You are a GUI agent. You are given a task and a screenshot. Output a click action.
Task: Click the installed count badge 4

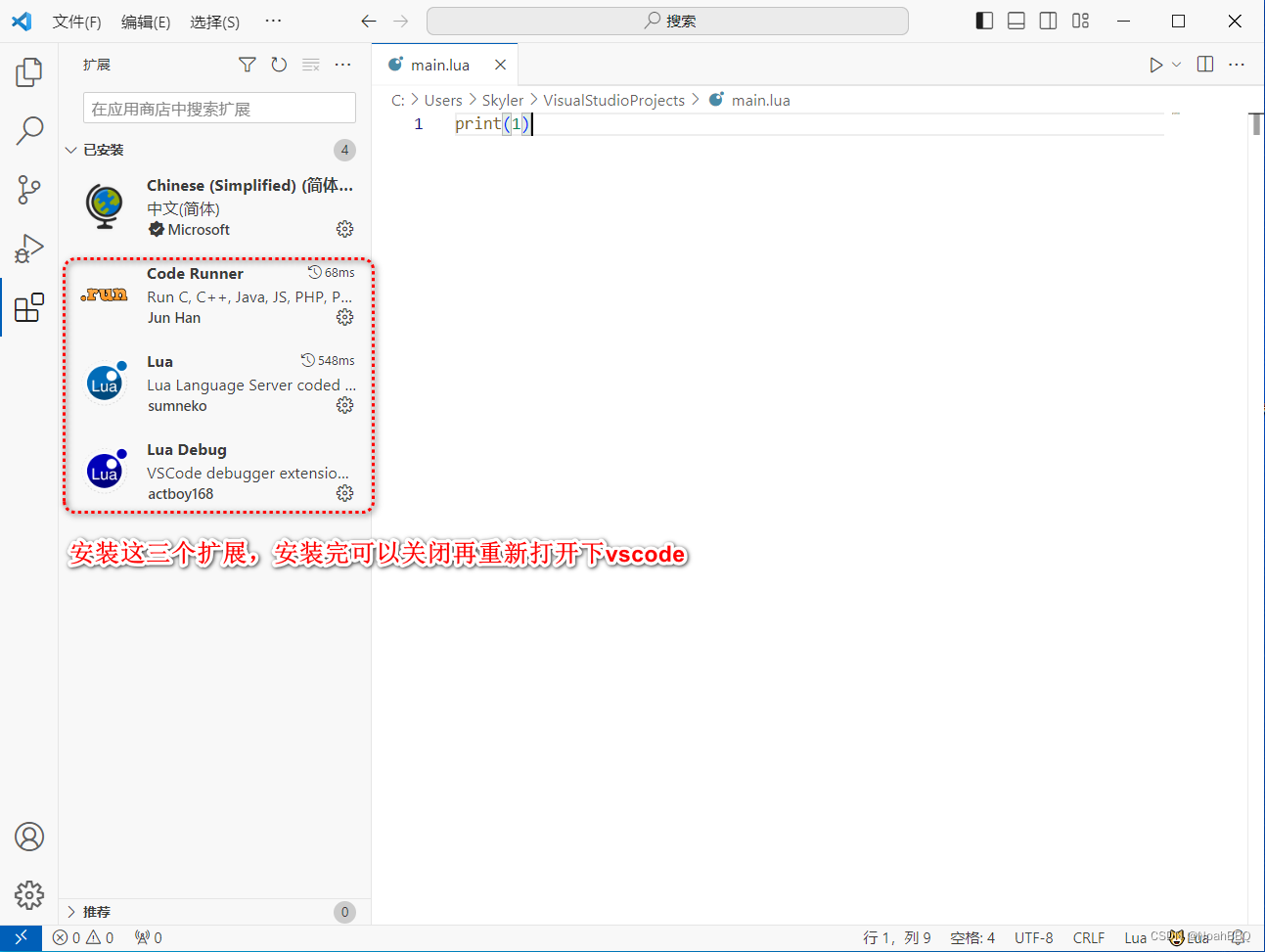click(x=344, y=150)
